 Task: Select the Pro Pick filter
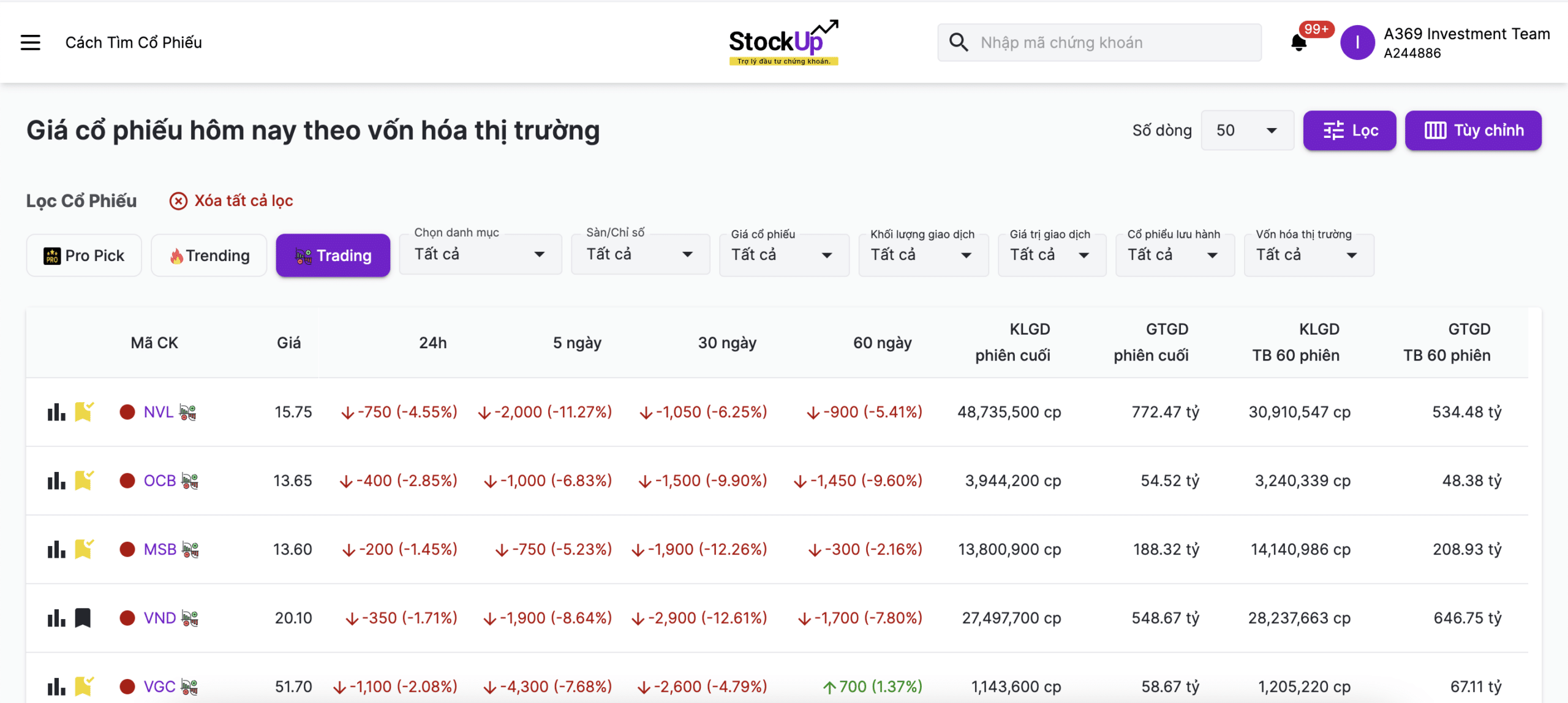(84, 256)
